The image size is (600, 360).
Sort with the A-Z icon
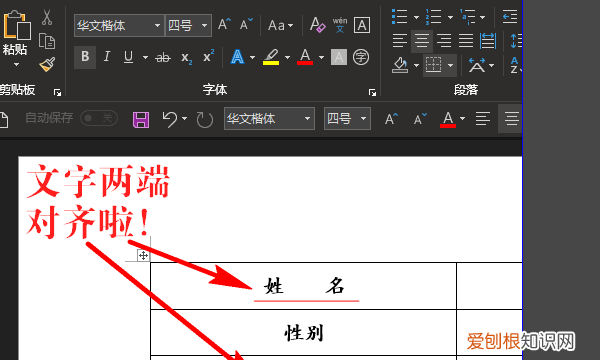tap(516, 65)
